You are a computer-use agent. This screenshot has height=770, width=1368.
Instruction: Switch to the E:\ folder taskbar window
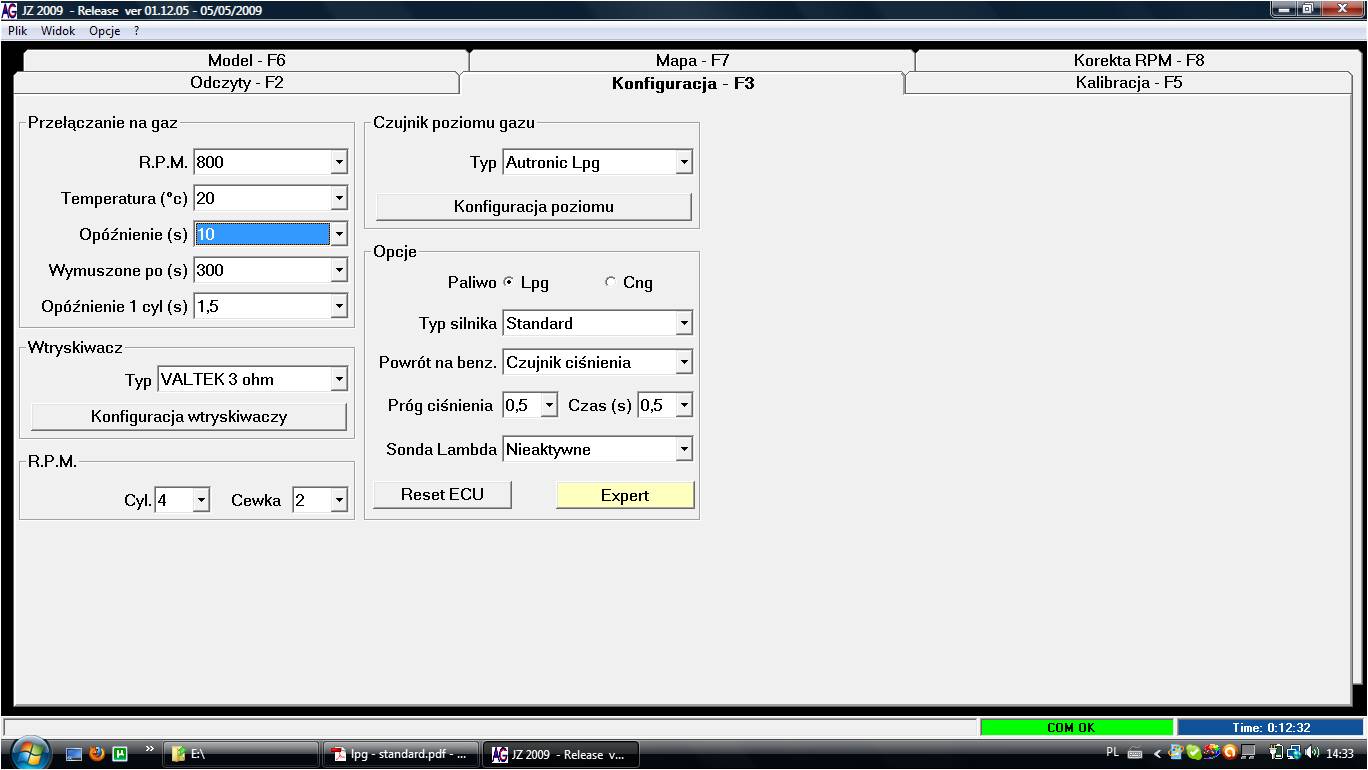[x=243, y=754]
